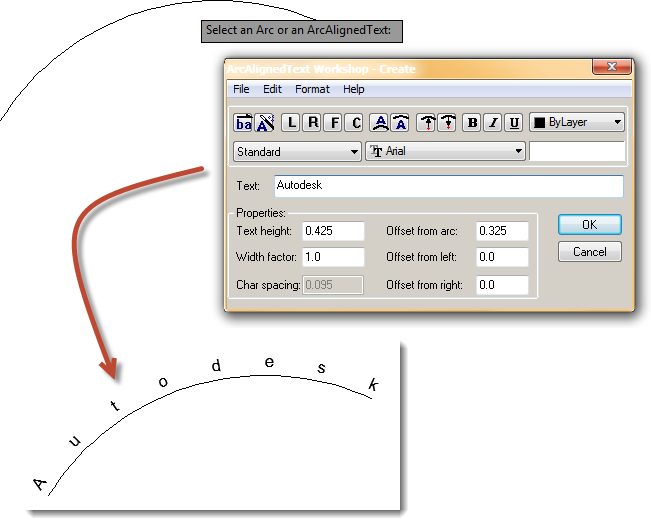
Task: Place text on convex side of arc
Action: point(380,122)
